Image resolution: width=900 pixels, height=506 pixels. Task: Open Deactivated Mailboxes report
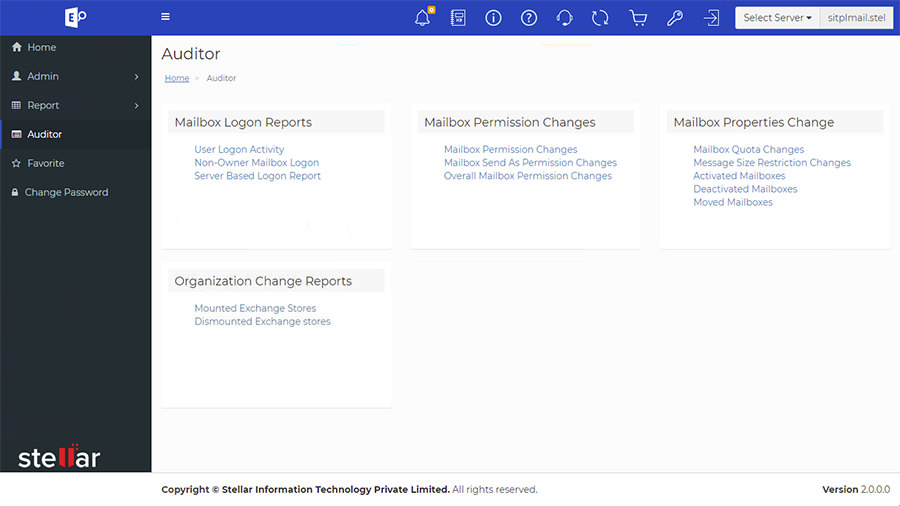click(745, 189)
